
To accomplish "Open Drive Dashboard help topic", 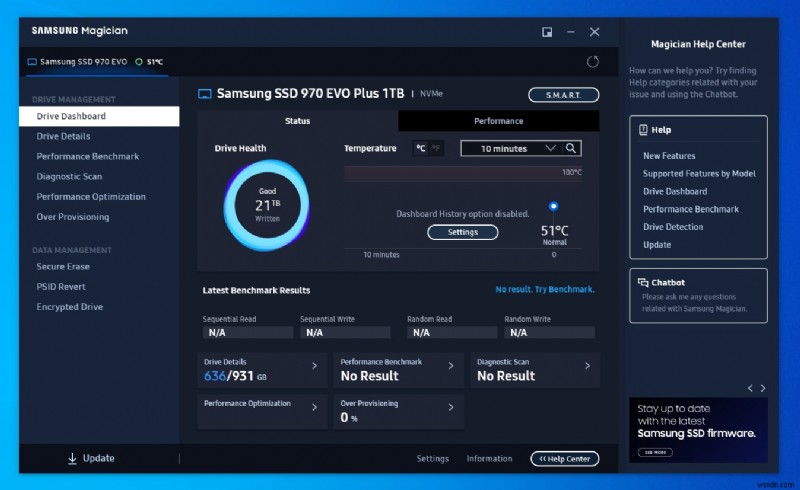I will (675, 191).
